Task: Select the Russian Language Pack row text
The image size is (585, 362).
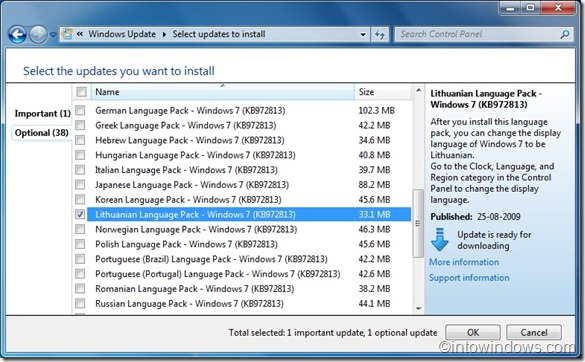Action: point(189,304)
